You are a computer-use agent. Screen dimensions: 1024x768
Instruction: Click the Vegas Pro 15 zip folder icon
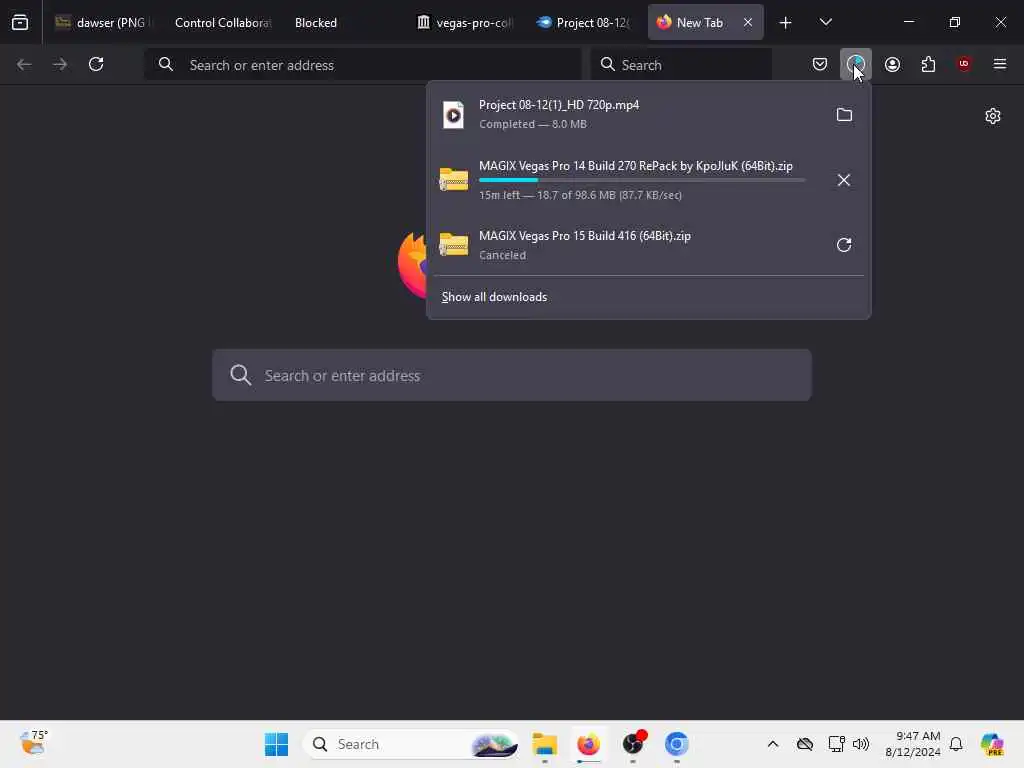(453, 244)
